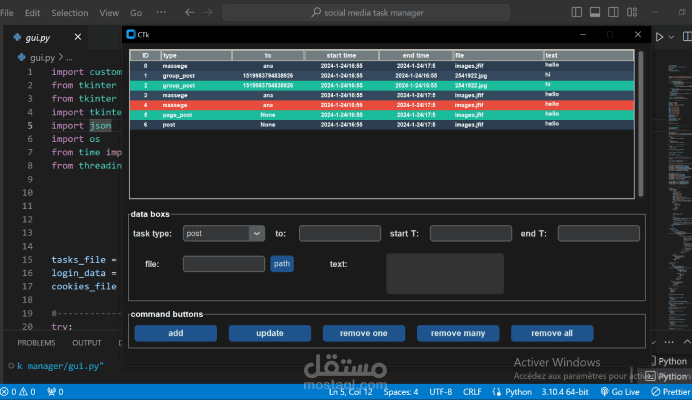The width and height of the screenshot is (692, 400).
Task: Click the end T input field
Action: (598, 234)
